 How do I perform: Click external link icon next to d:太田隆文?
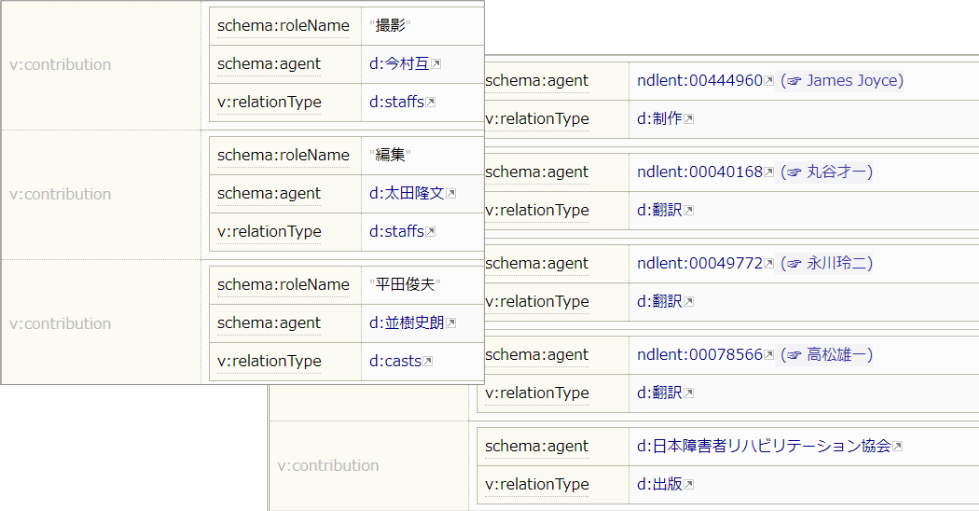tap(451, 194)
